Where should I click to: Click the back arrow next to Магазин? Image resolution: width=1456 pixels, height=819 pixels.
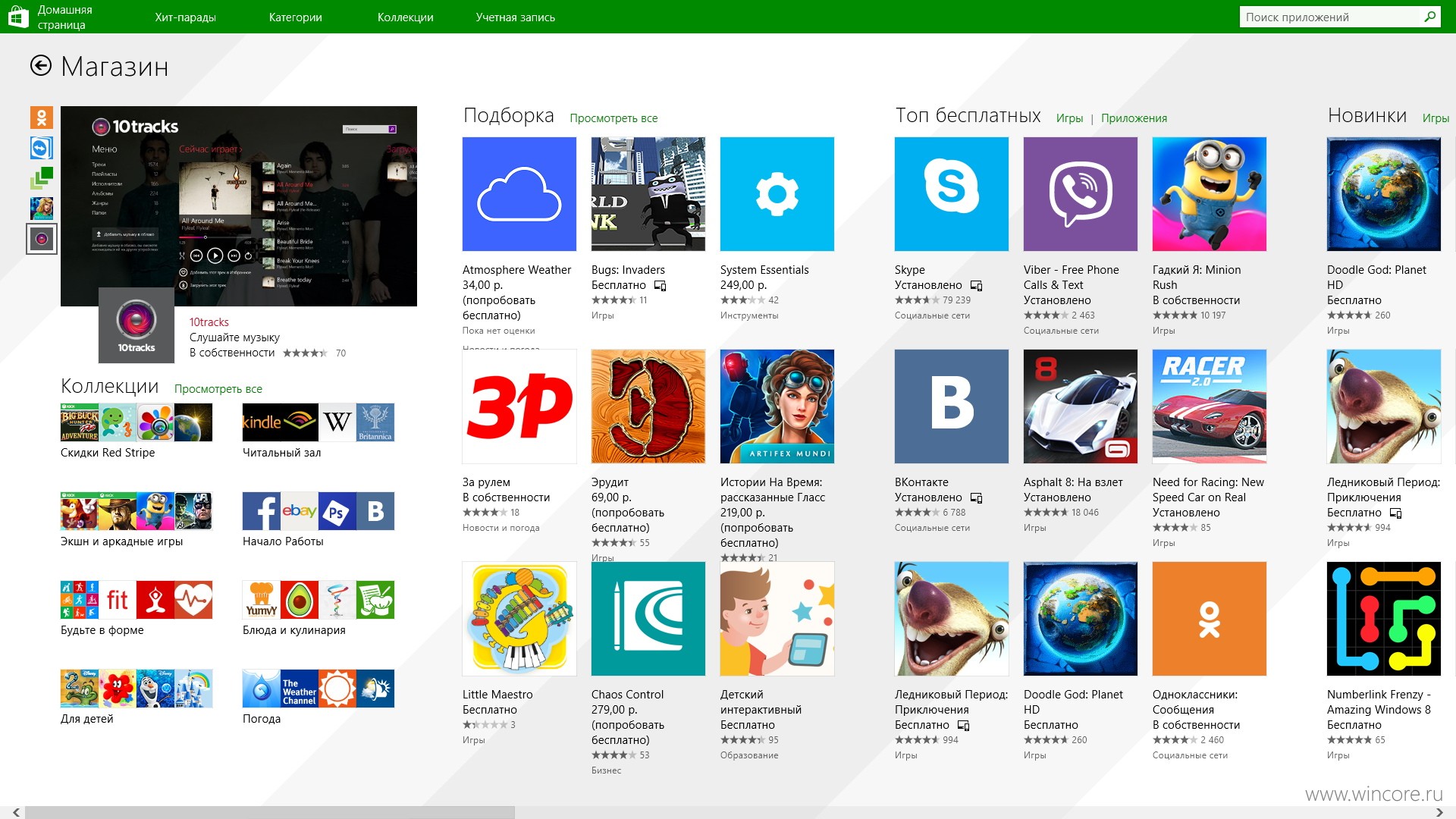tap(41, 66)
